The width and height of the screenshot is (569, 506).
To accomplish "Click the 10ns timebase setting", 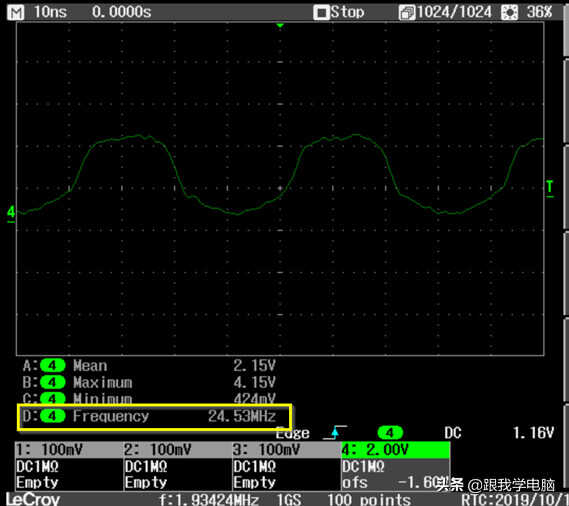I will (50, 12).
